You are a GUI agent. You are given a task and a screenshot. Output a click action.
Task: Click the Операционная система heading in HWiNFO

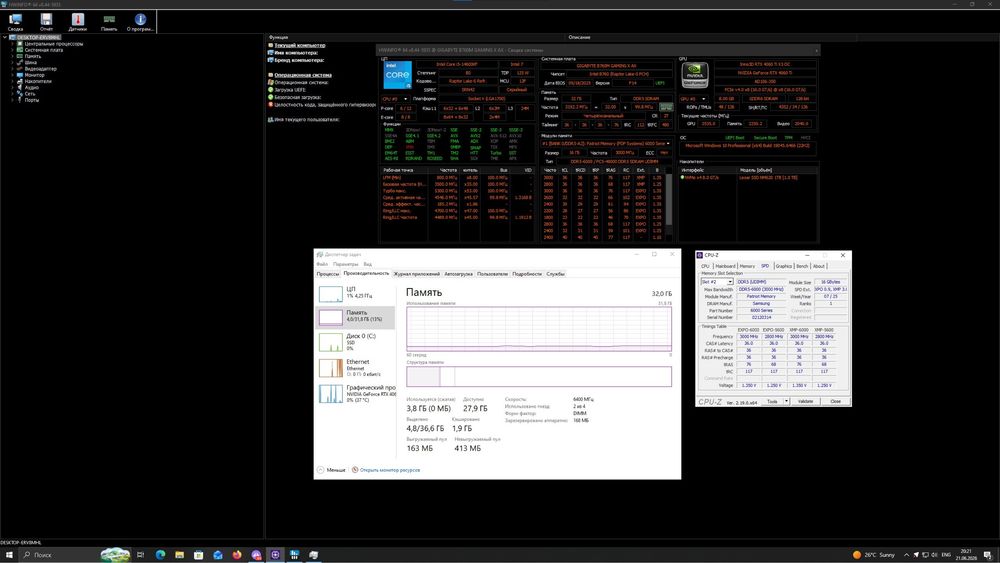pyautogui.click(x=303, y=75)
